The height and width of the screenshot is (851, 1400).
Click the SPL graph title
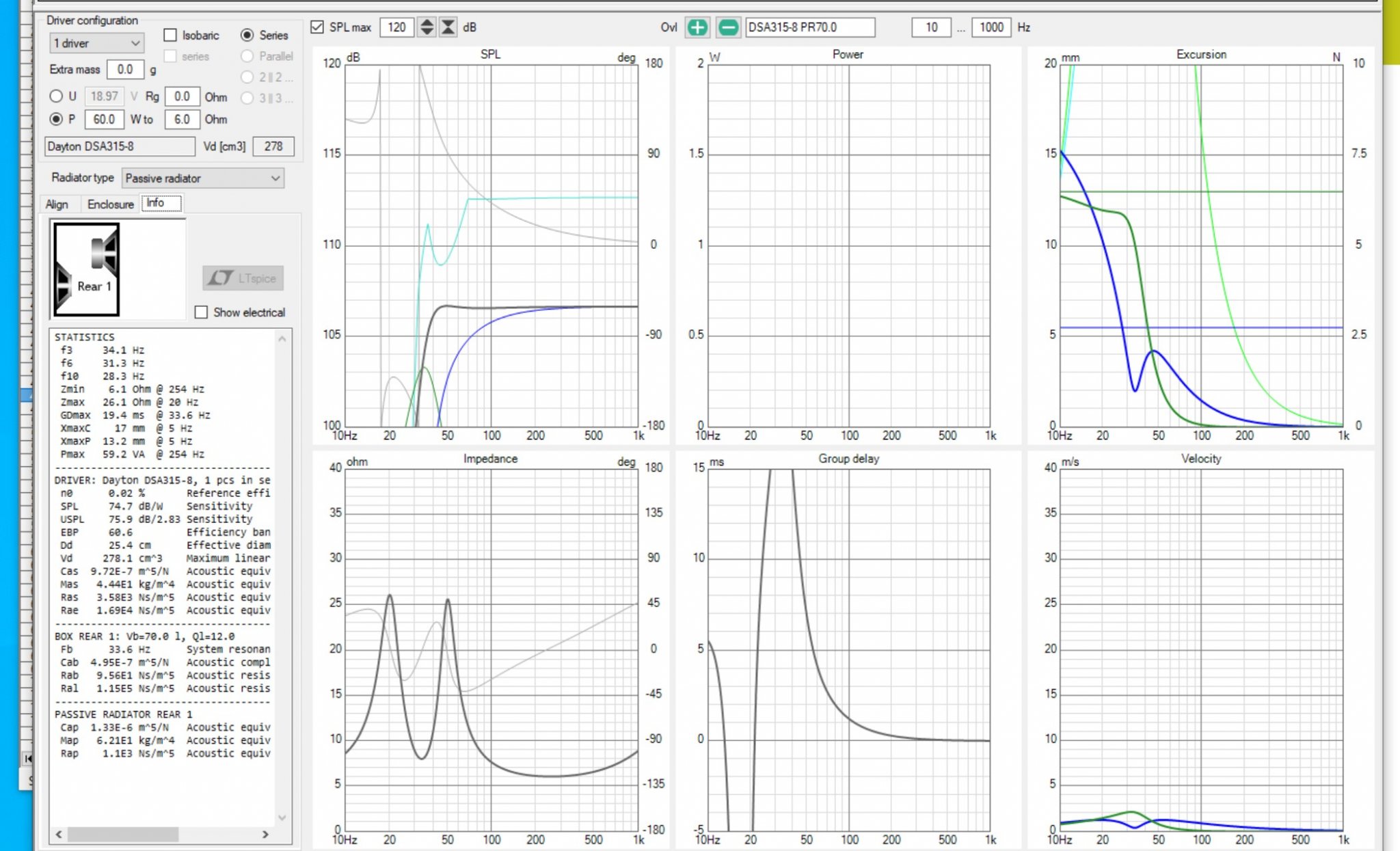coord(490,54)
